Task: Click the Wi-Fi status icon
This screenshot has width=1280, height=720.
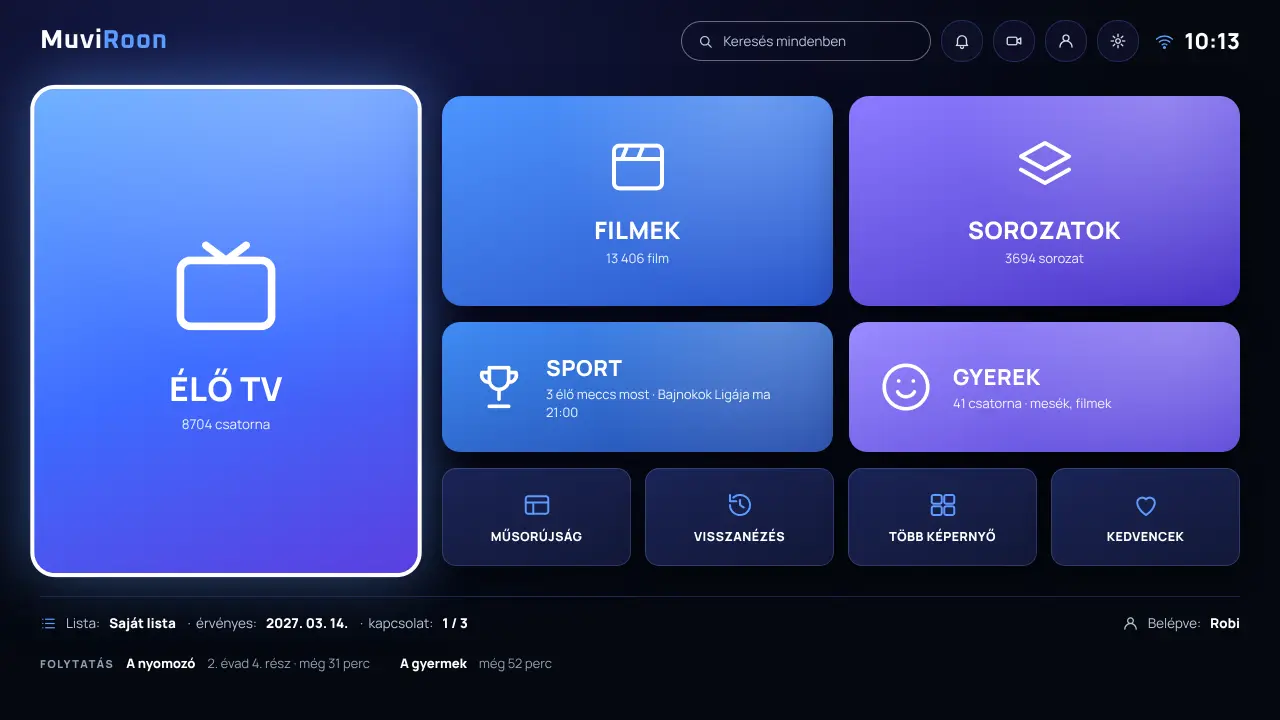Action: pos(1164,42)
